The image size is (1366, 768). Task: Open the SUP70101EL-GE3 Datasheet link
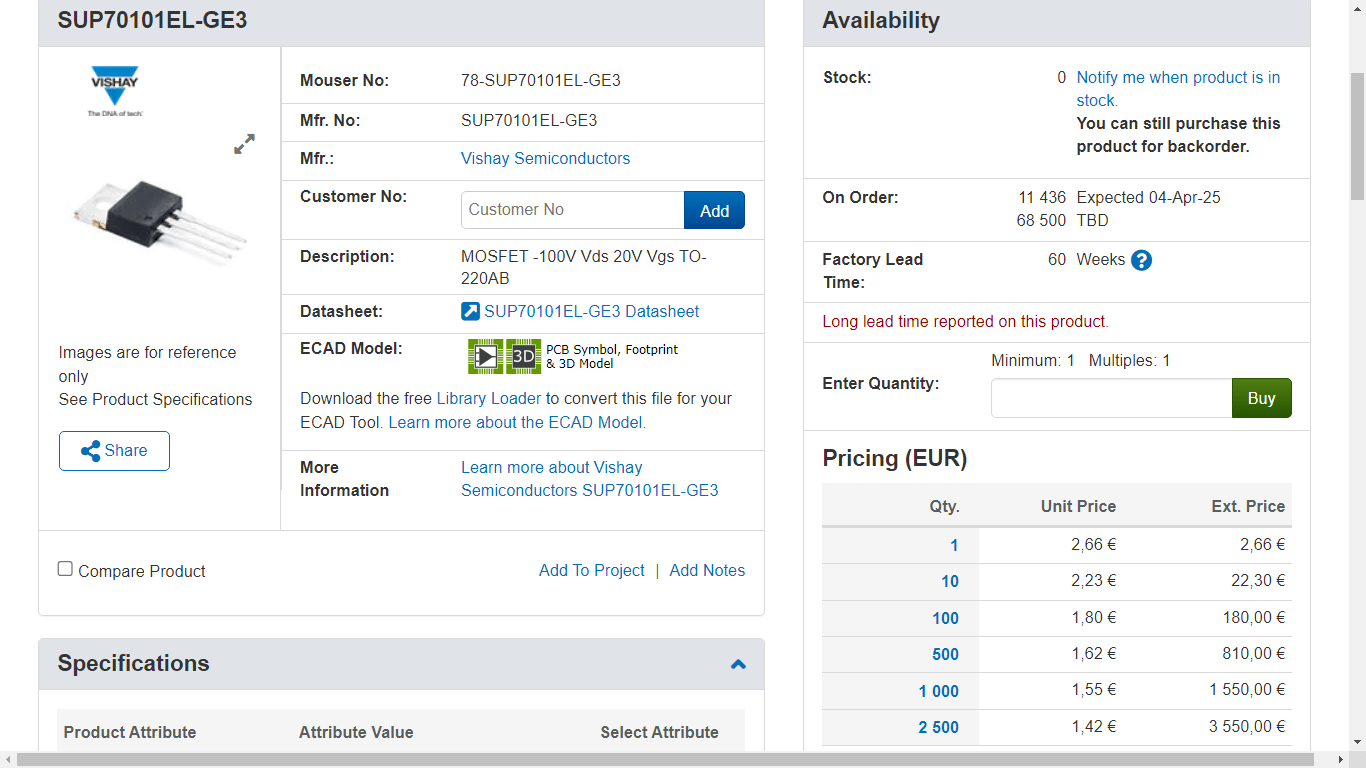pos(591,311)
